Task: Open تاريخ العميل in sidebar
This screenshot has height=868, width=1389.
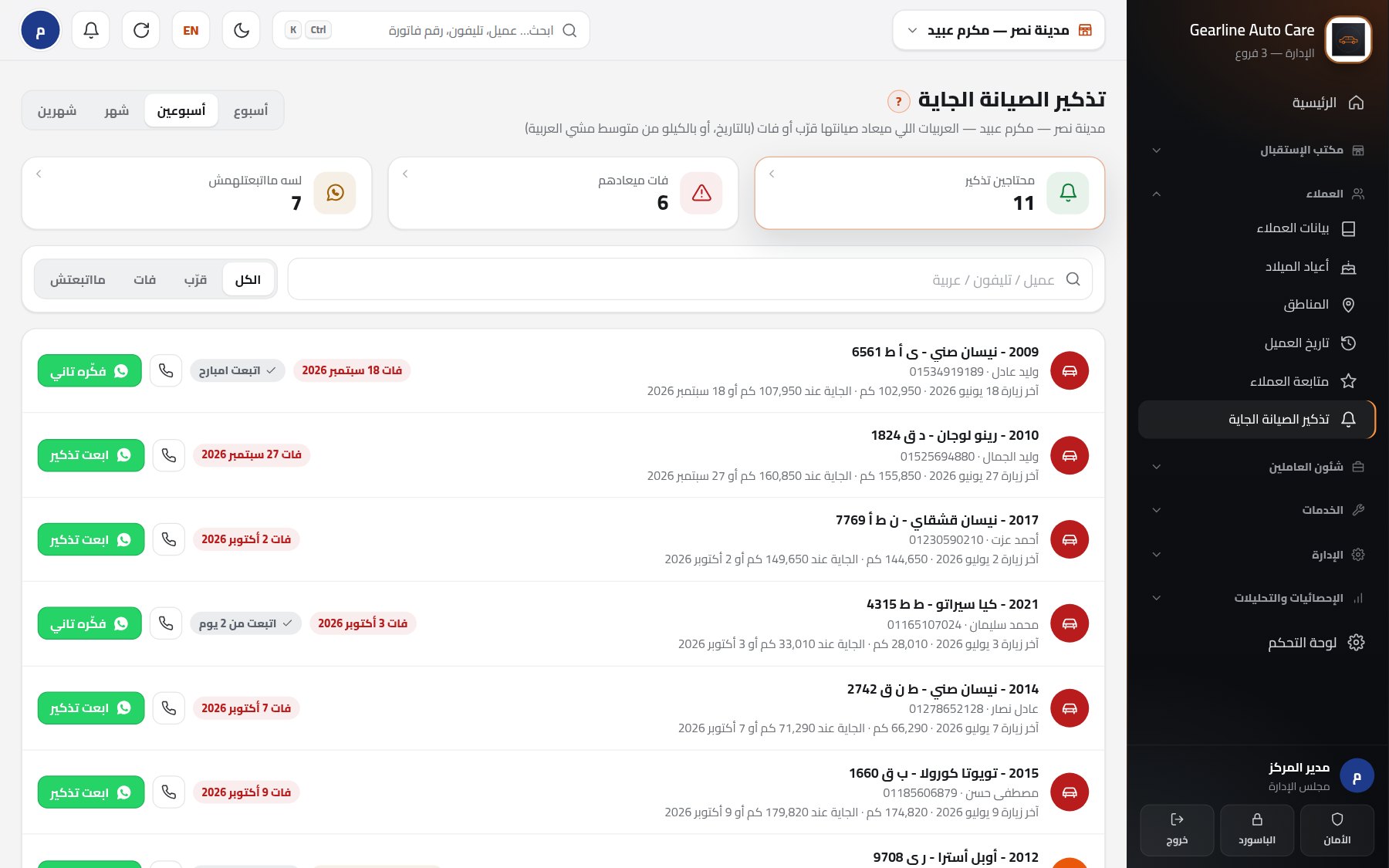Action: pos(1256,343)
